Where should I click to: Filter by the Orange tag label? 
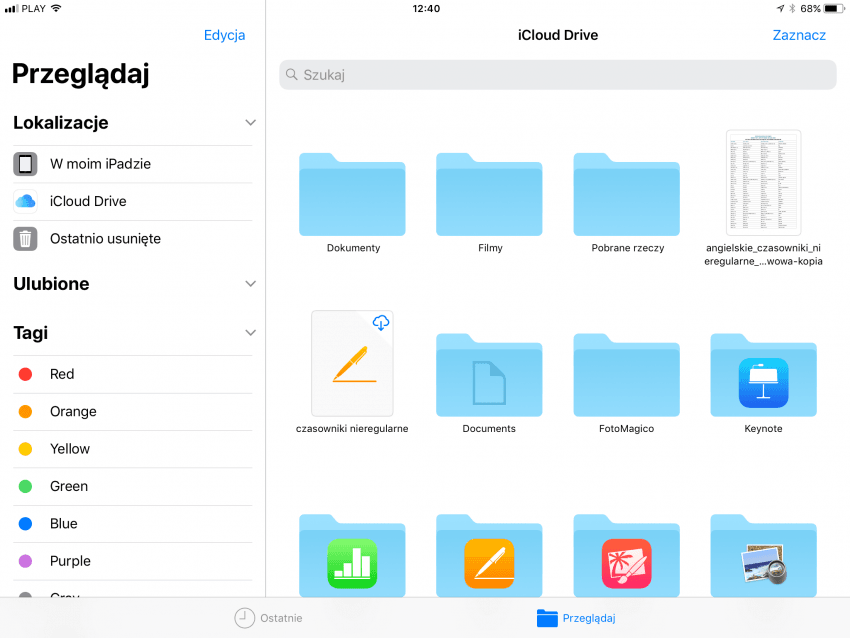[x=73, y=411]
